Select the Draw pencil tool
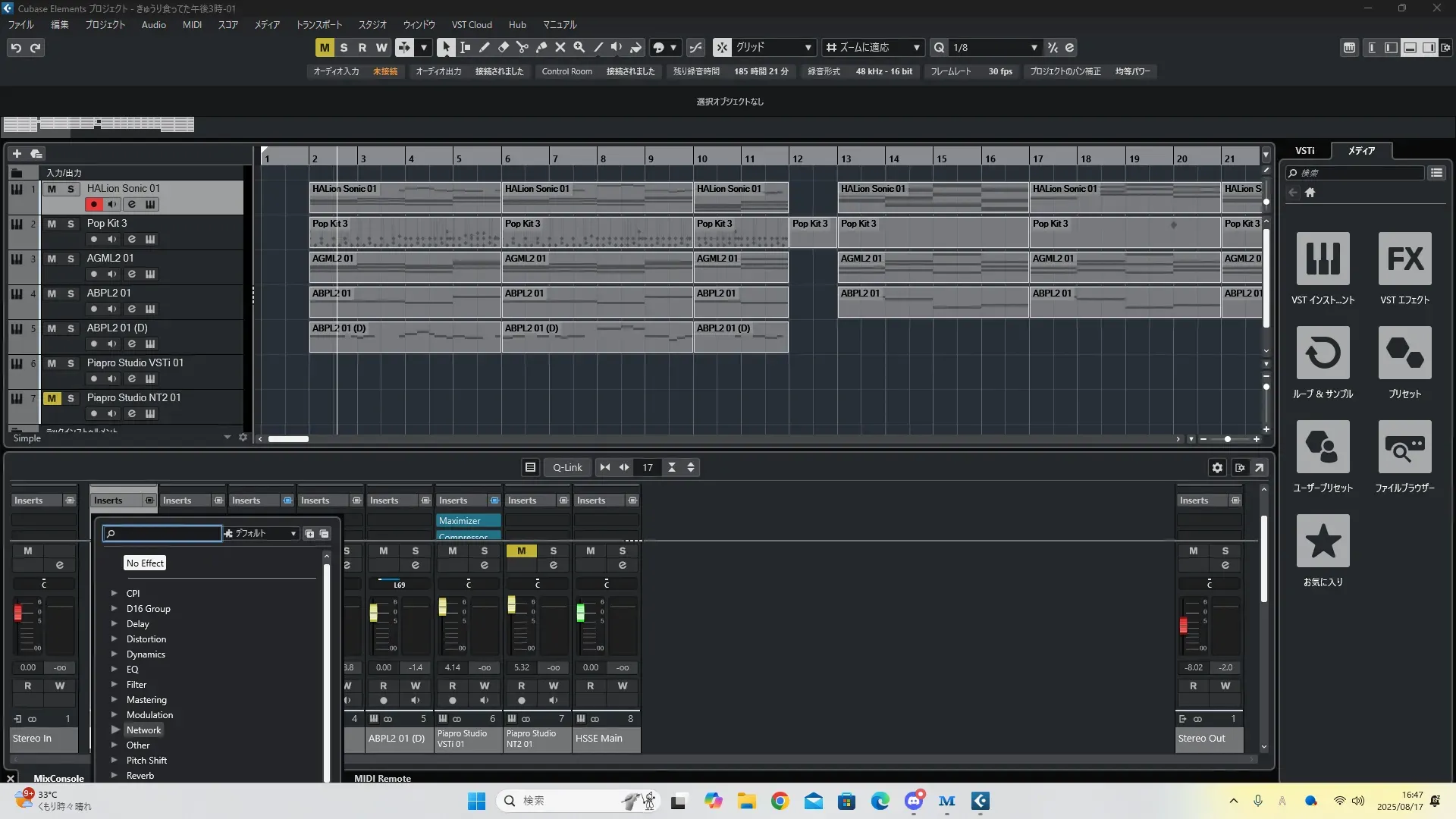The height and width of the screenshot is (819, 1456). (484, 47)
